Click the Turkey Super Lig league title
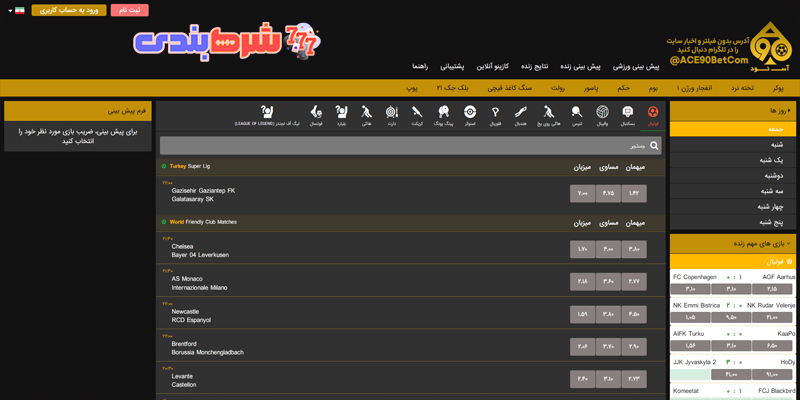The image size is (800, 400). coord(190,166)
